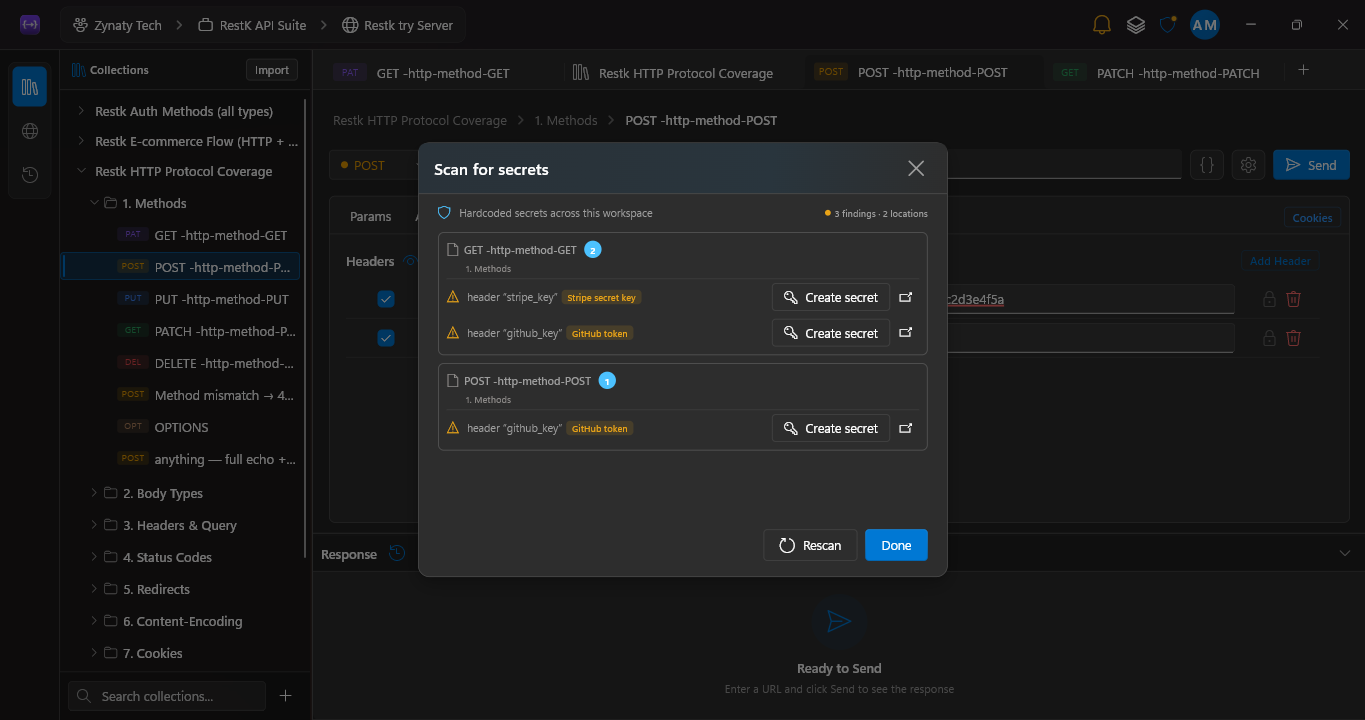This screenshot has height=720, width=1365.
Task: Close the Scan for secrets dialog
Action: point(916,169)
